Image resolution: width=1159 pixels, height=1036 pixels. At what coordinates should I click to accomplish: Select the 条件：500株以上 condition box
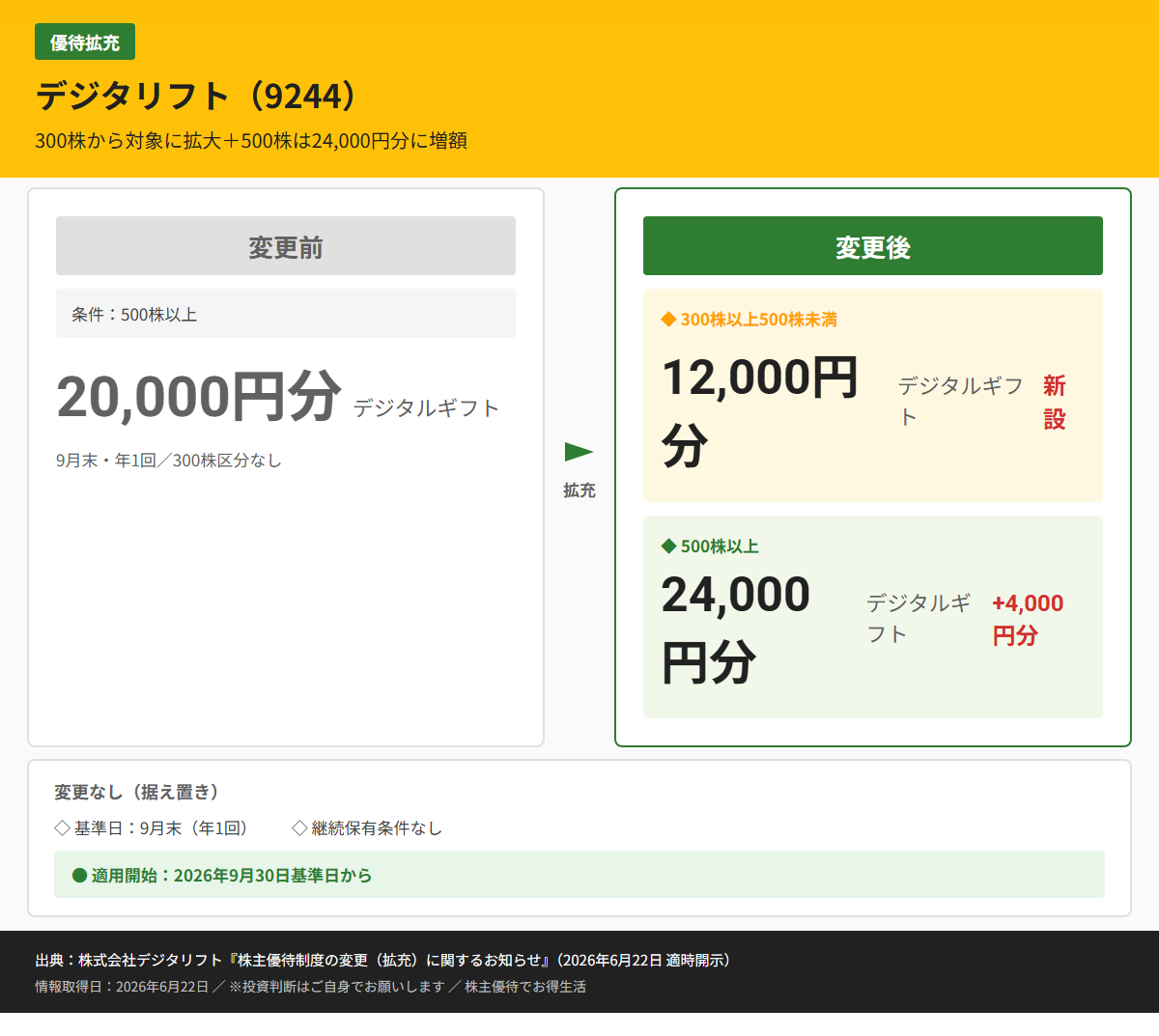pyautogui.click(x=286, y=314)
